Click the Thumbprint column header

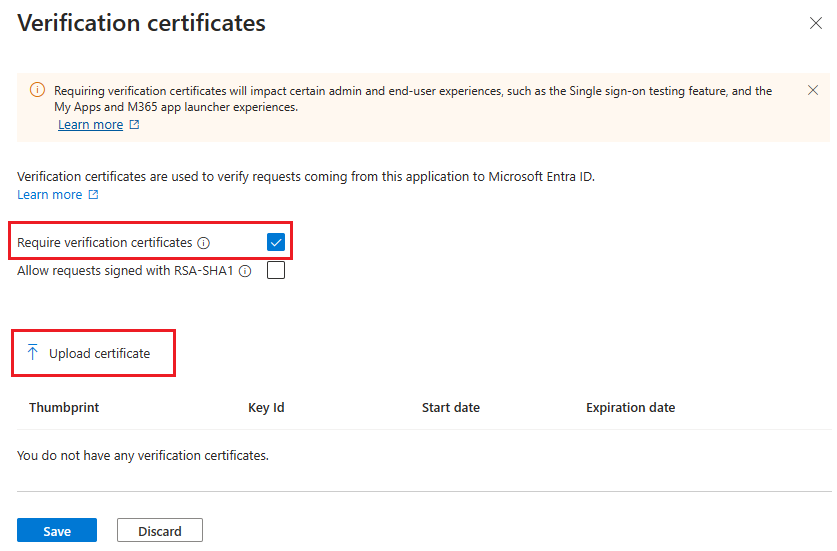64,408
